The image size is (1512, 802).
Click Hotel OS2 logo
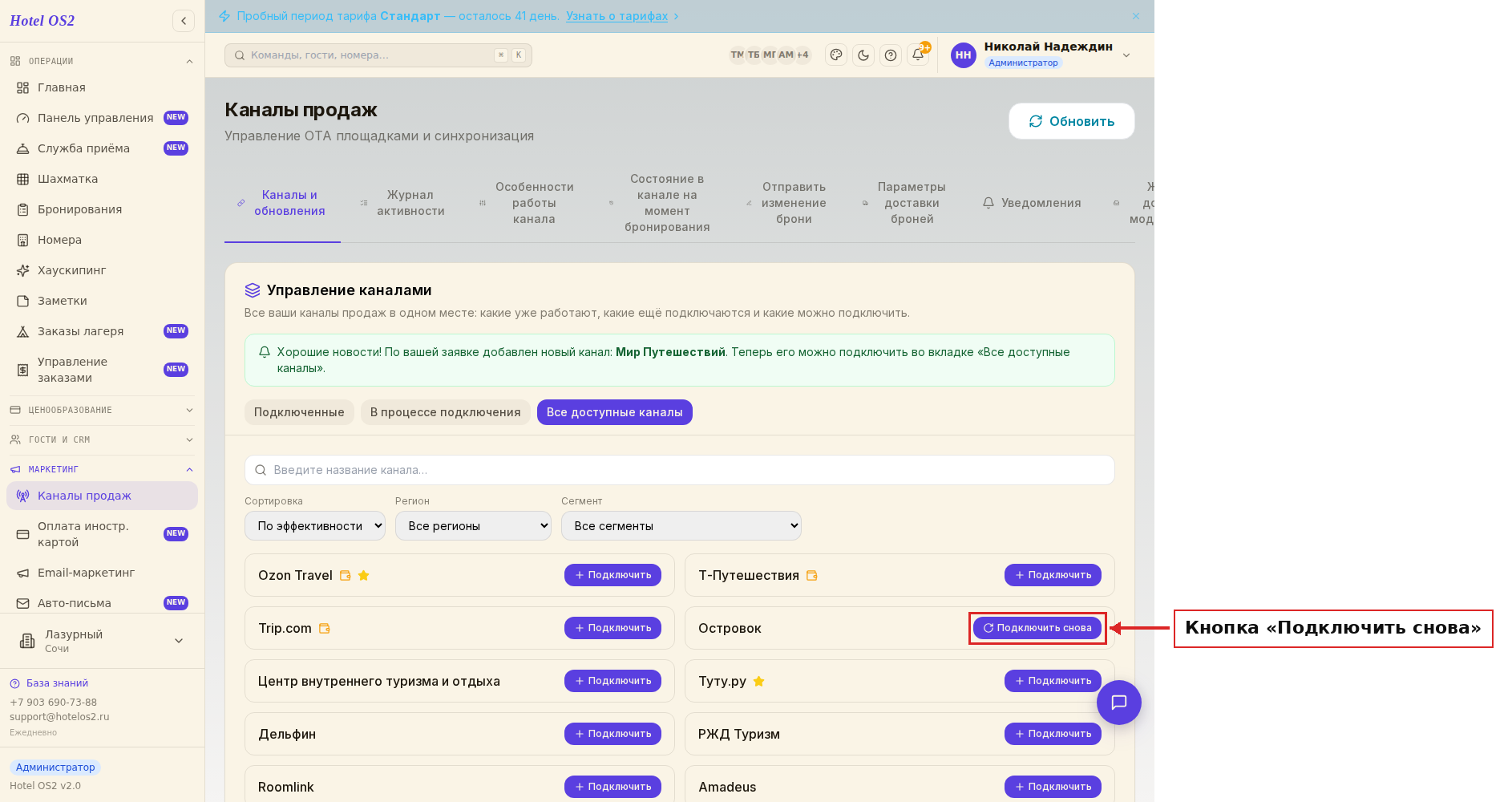[42, 21]
